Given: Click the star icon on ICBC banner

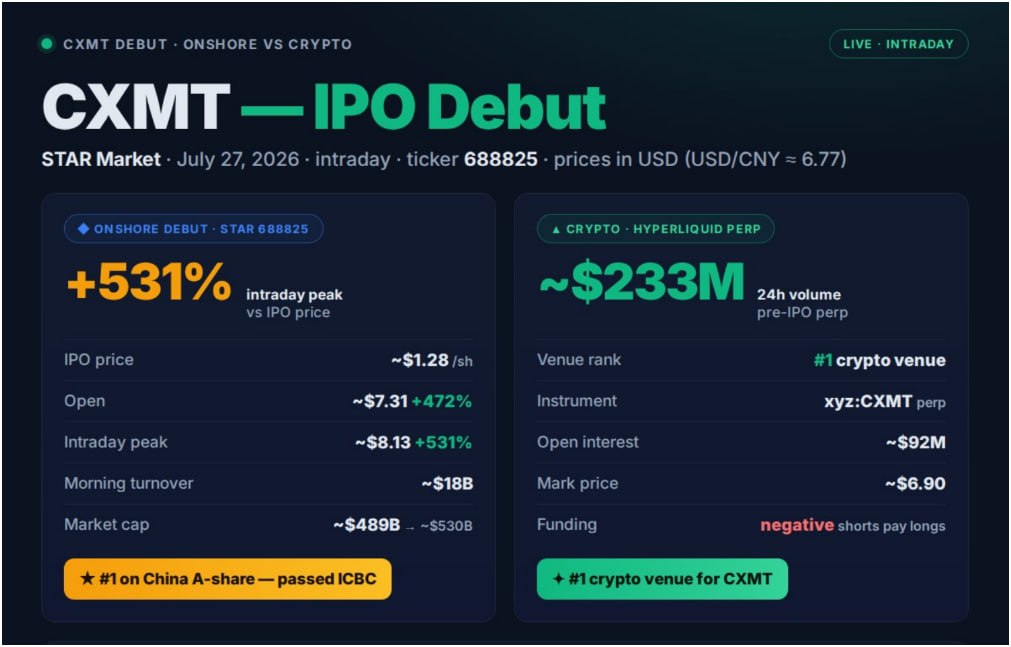Looking at the screenshot, I should tap(87, 579).
